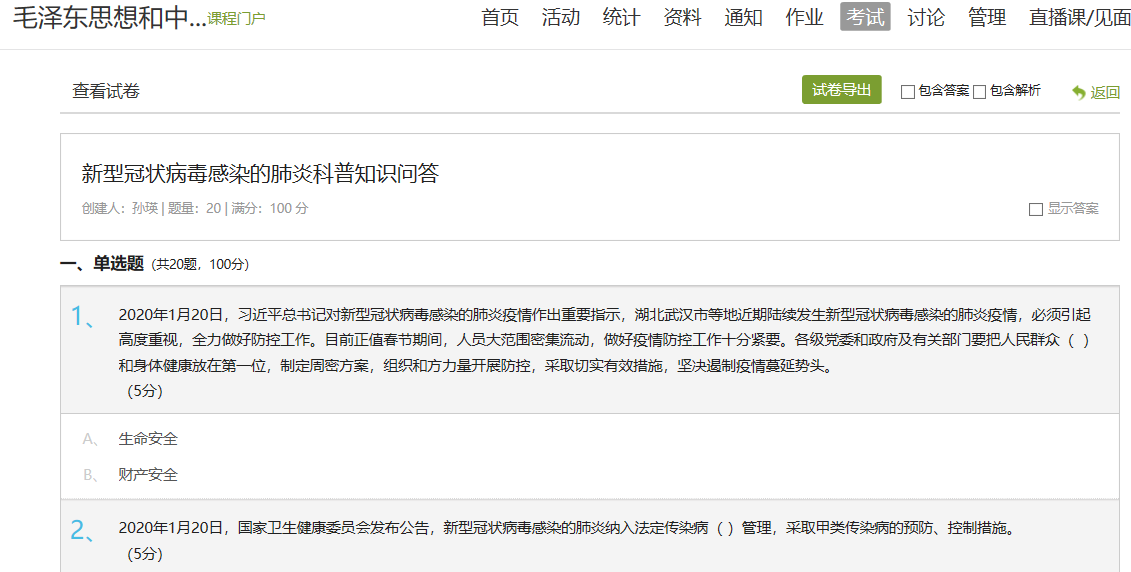Enable the 包含答案 checkbox
Screen dimensions: 1131x572
(908, 92)
